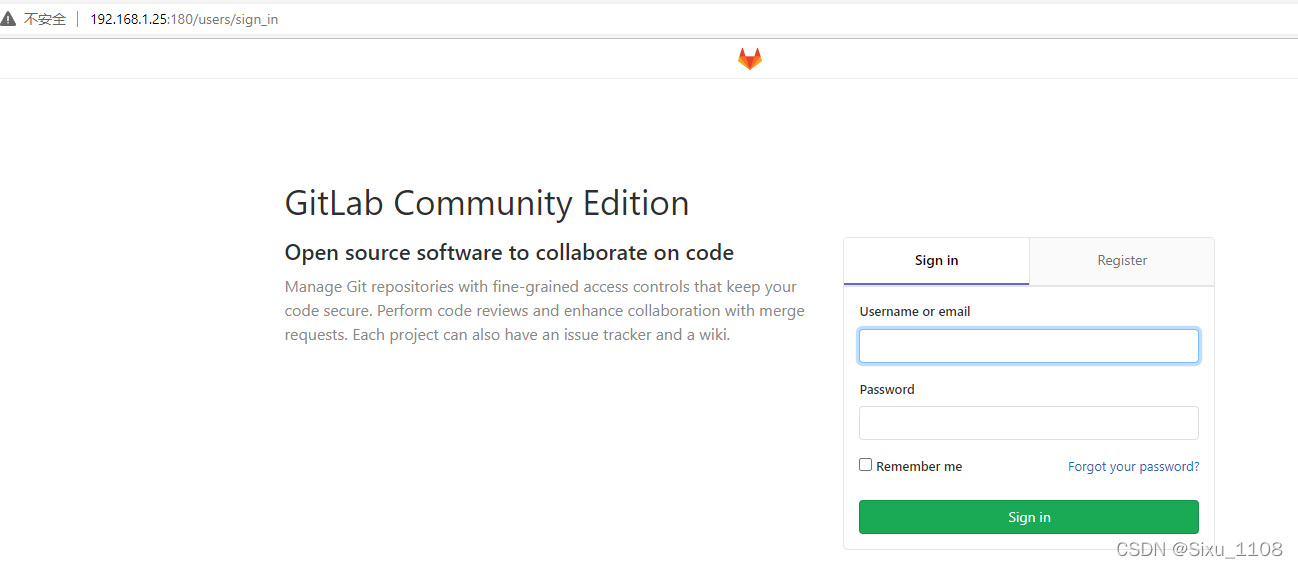Open the Forgot your password link
This screenshot has width=1298, height=568.
[1133, 467]
